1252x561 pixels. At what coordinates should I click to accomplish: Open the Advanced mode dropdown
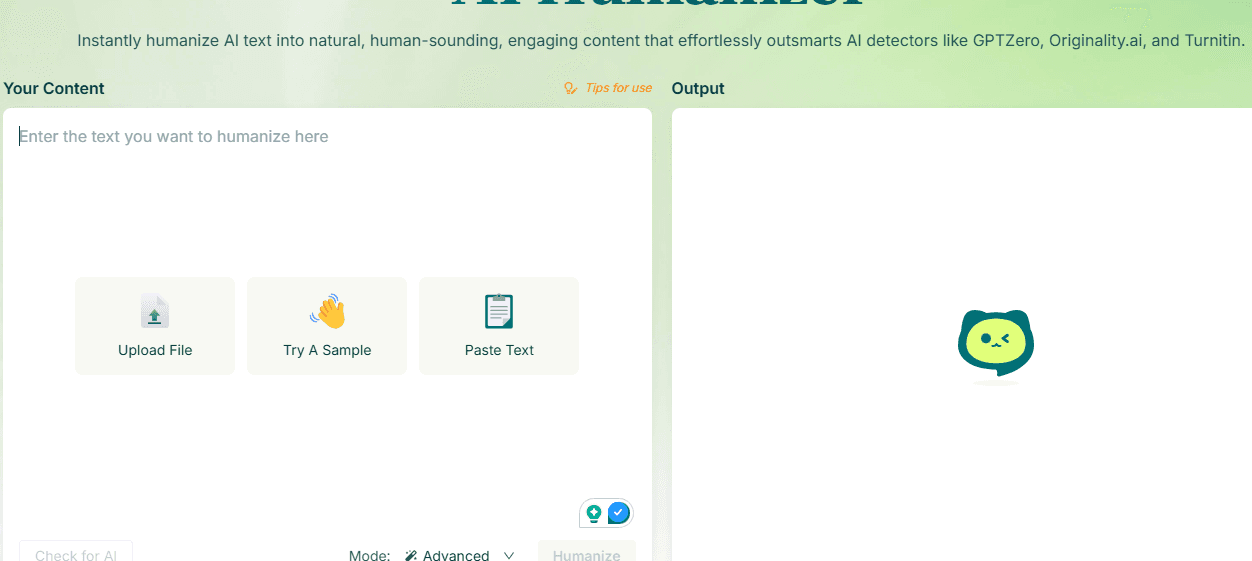tap(460, 555)
